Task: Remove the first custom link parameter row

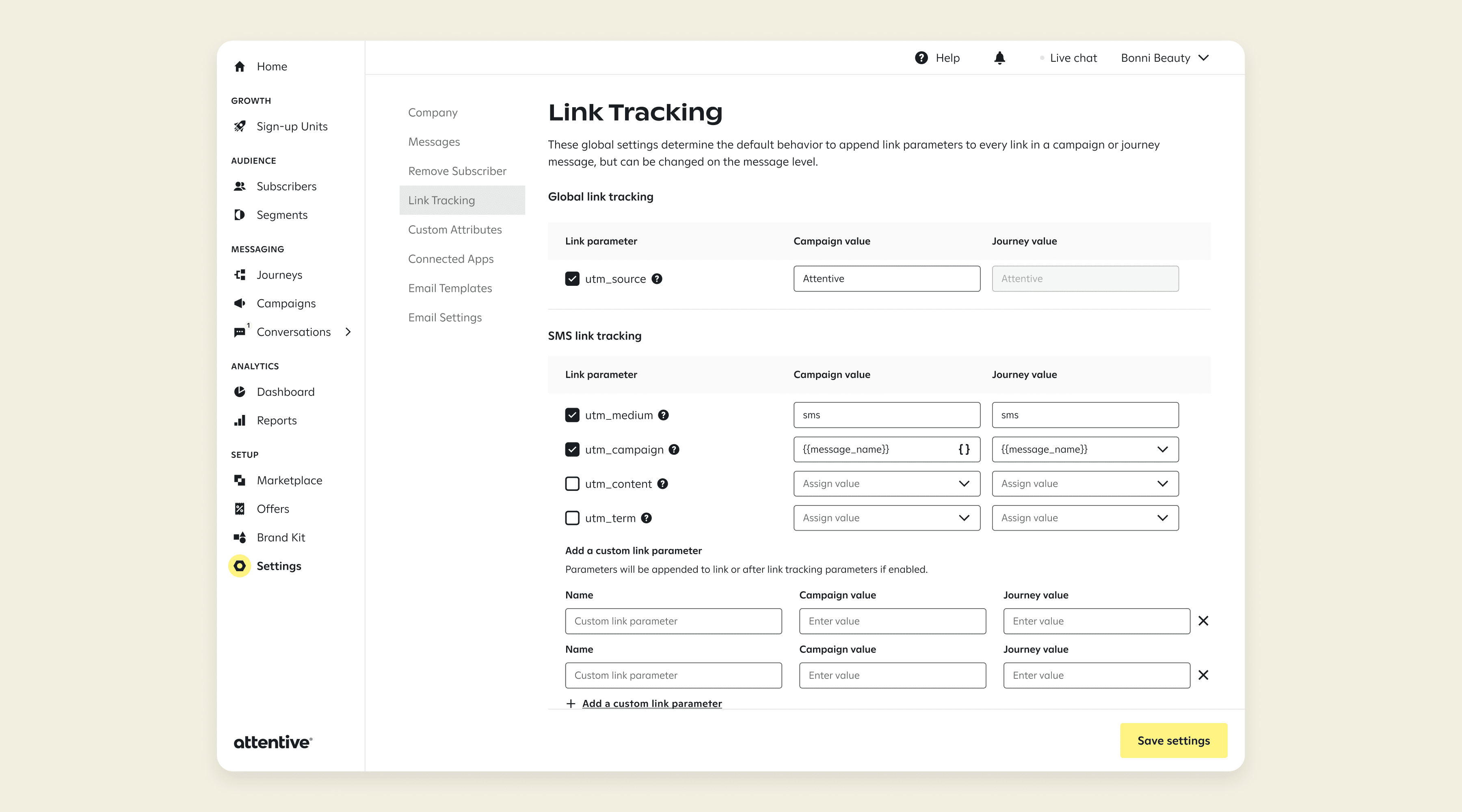Action: pos(1203,621)
